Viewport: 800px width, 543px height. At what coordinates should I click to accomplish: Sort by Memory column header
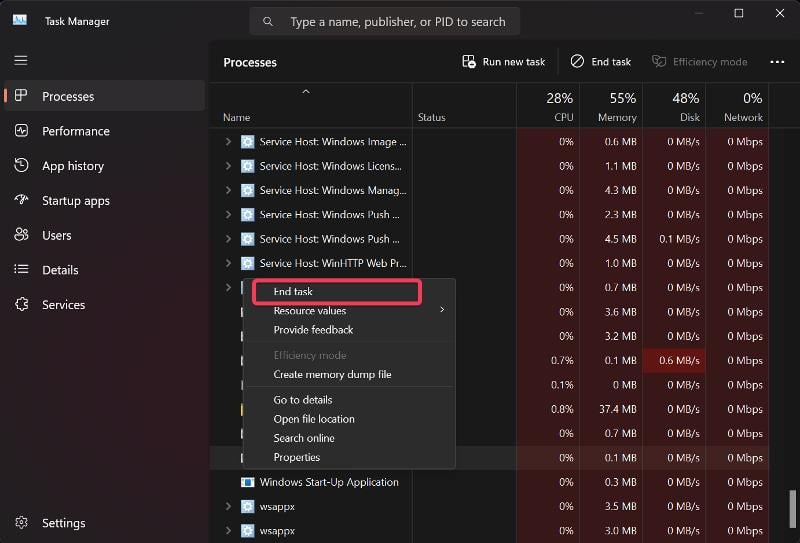[x=611, y=106]
